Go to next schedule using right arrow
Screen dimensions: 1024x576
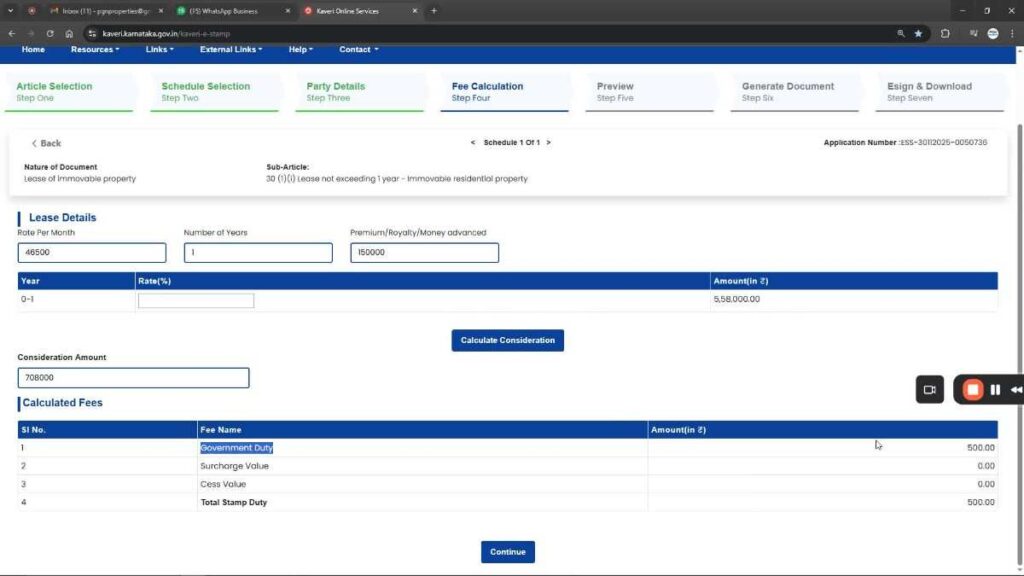549,143
